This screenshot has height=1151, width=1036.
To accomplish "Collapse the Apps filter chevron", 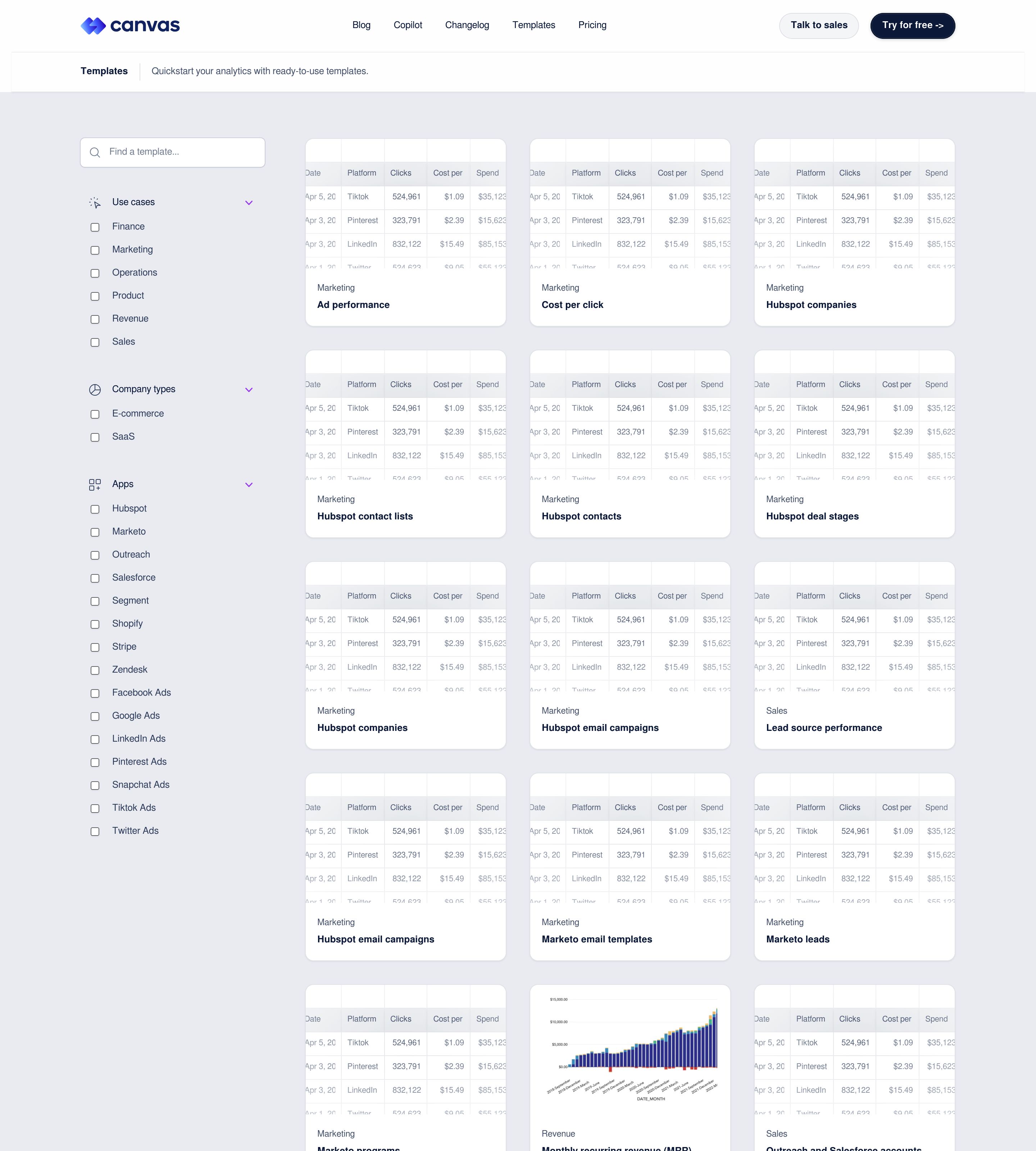I will (249, 485).
